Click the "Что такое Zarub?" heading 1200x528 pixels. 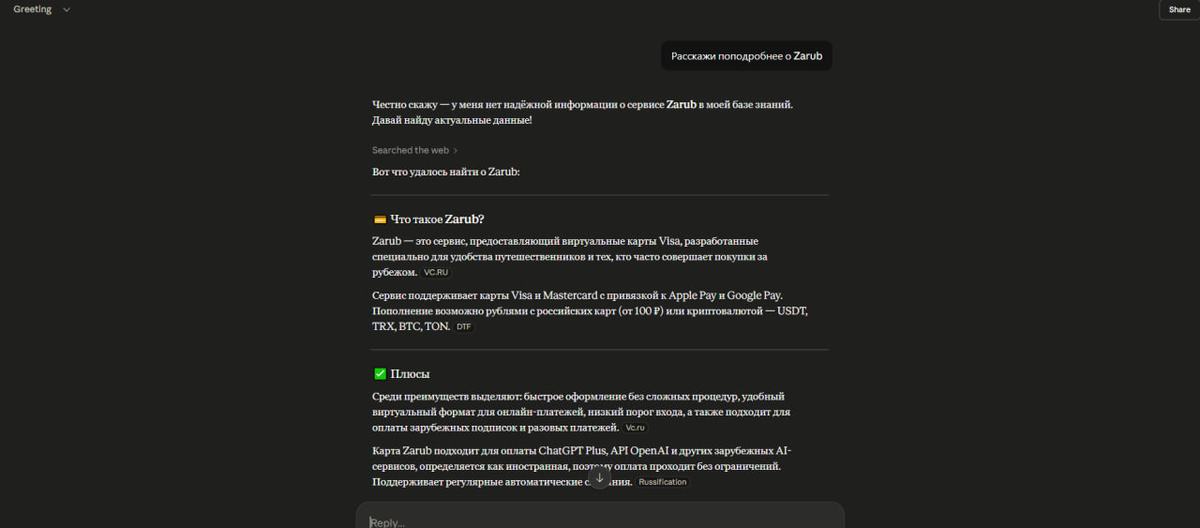pos(442,219)
